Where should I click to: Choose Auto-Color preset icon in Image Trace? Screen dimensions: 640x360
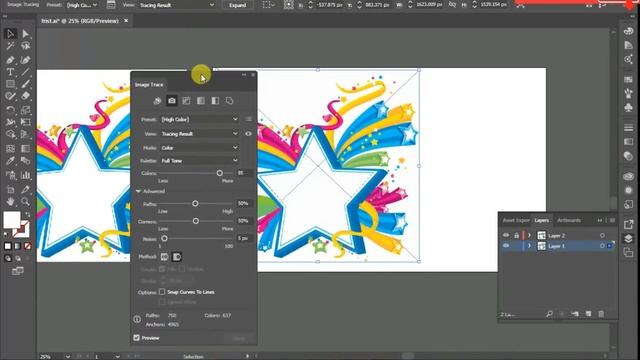(157, 101)
